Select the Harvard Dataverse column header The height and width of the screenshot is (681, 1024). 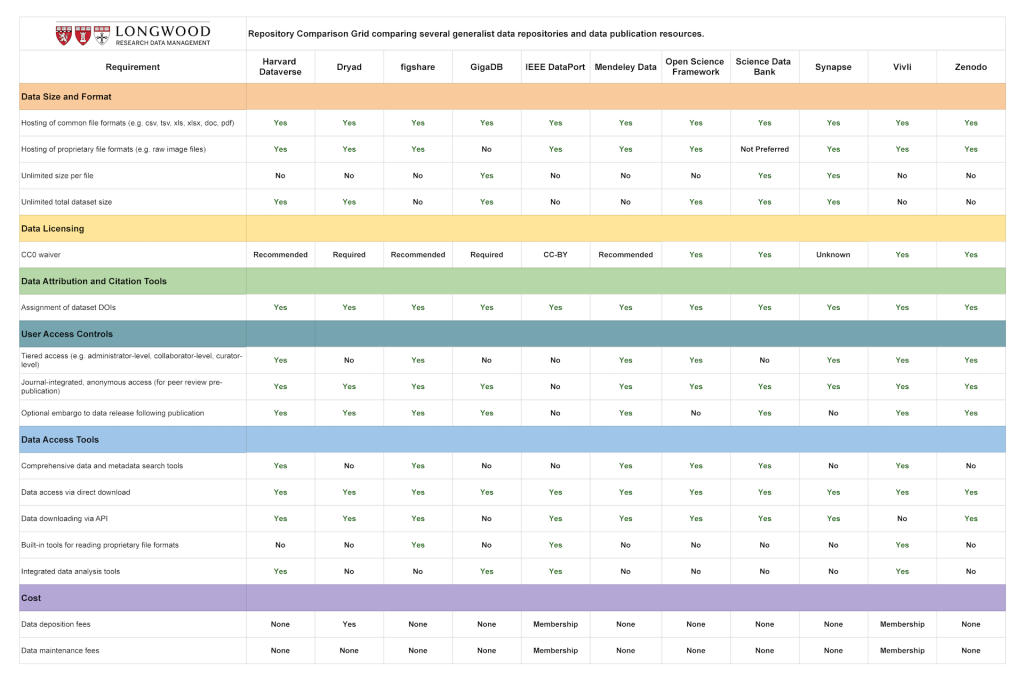coord(280,67)
